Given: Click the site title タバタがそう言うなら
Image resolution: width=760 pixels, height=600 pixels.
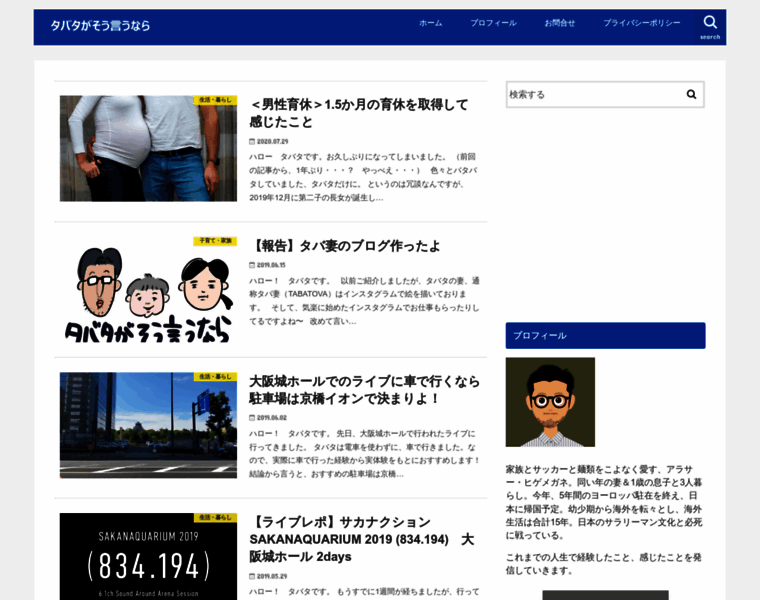Looking at the screenshot, I should 100,26.
